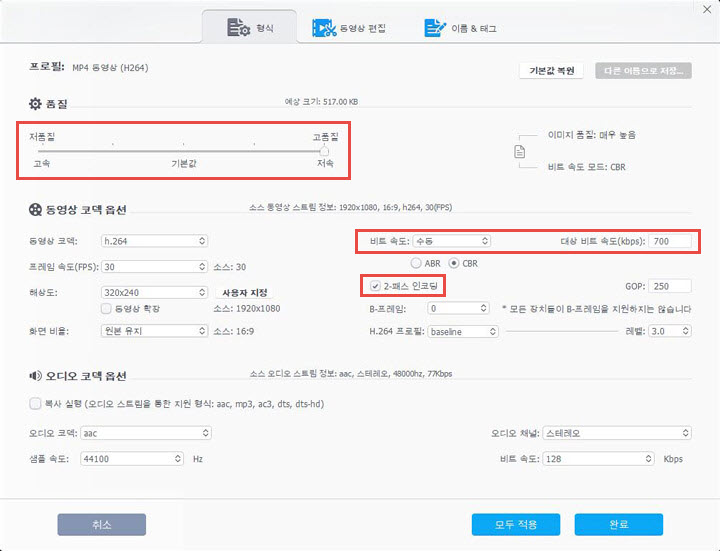Click the 기본값 복원 button

[x=551, y=71]
